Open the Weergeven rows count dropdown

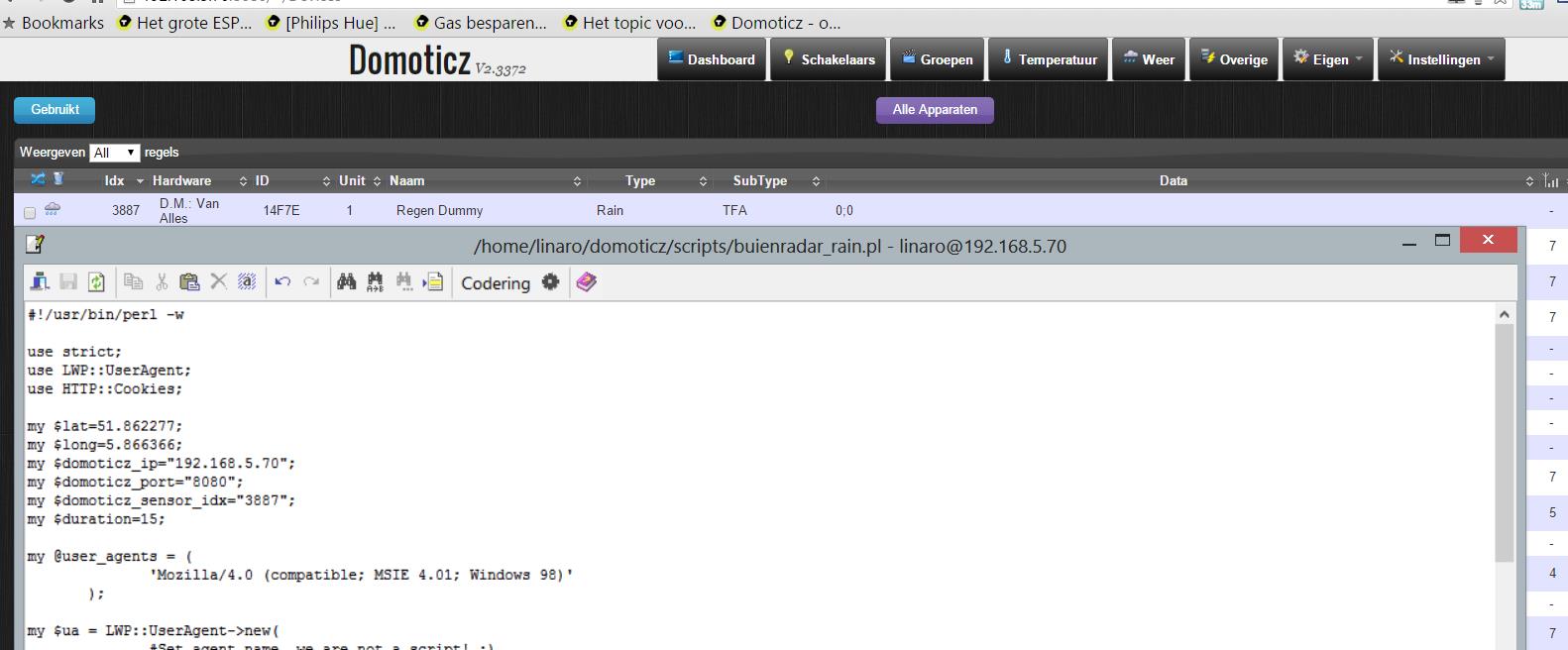[115, 153]
